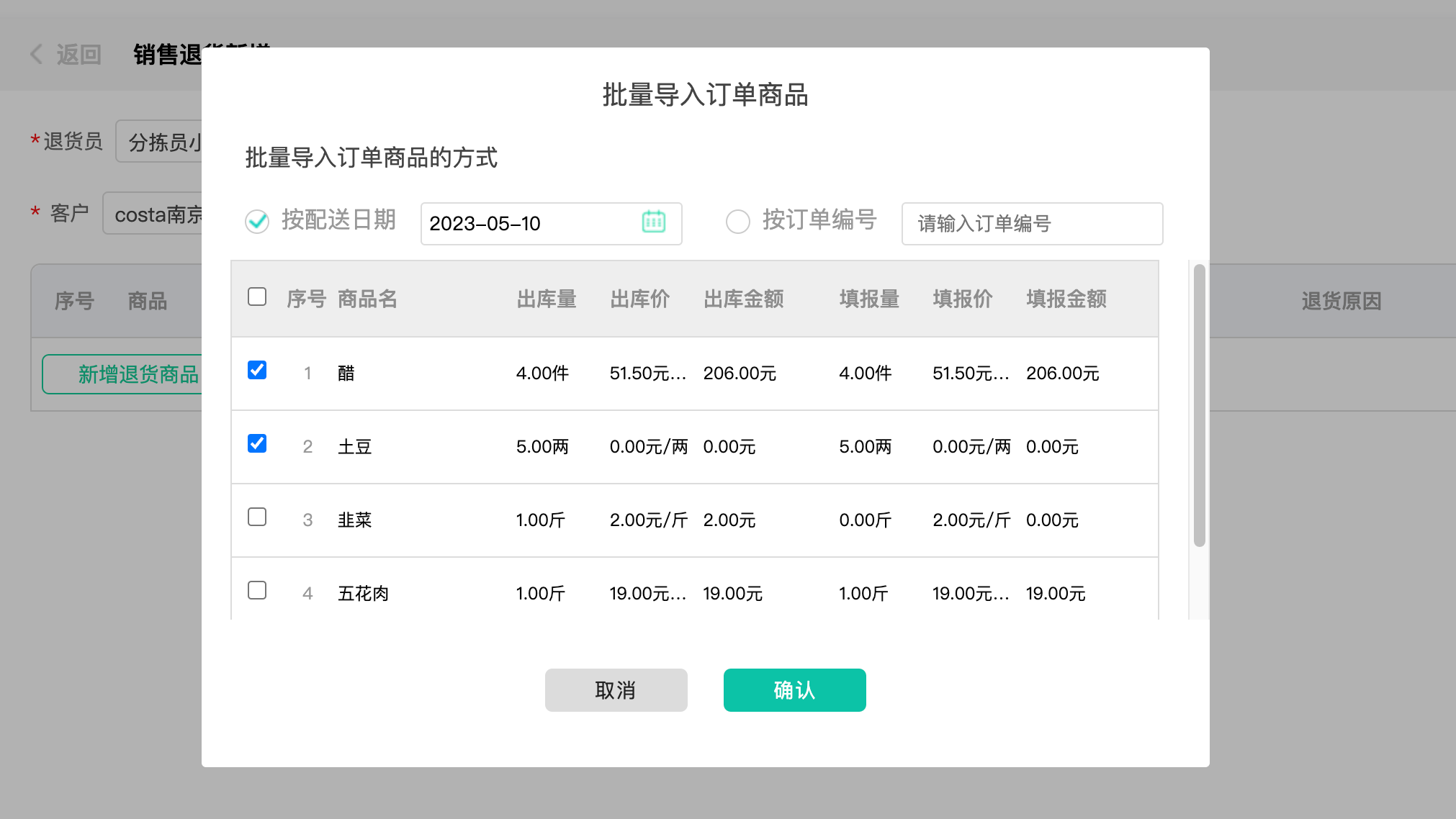Click the 五花肉 product name cell
This screenshot has height=819, width=1456.
coord(363,594)
